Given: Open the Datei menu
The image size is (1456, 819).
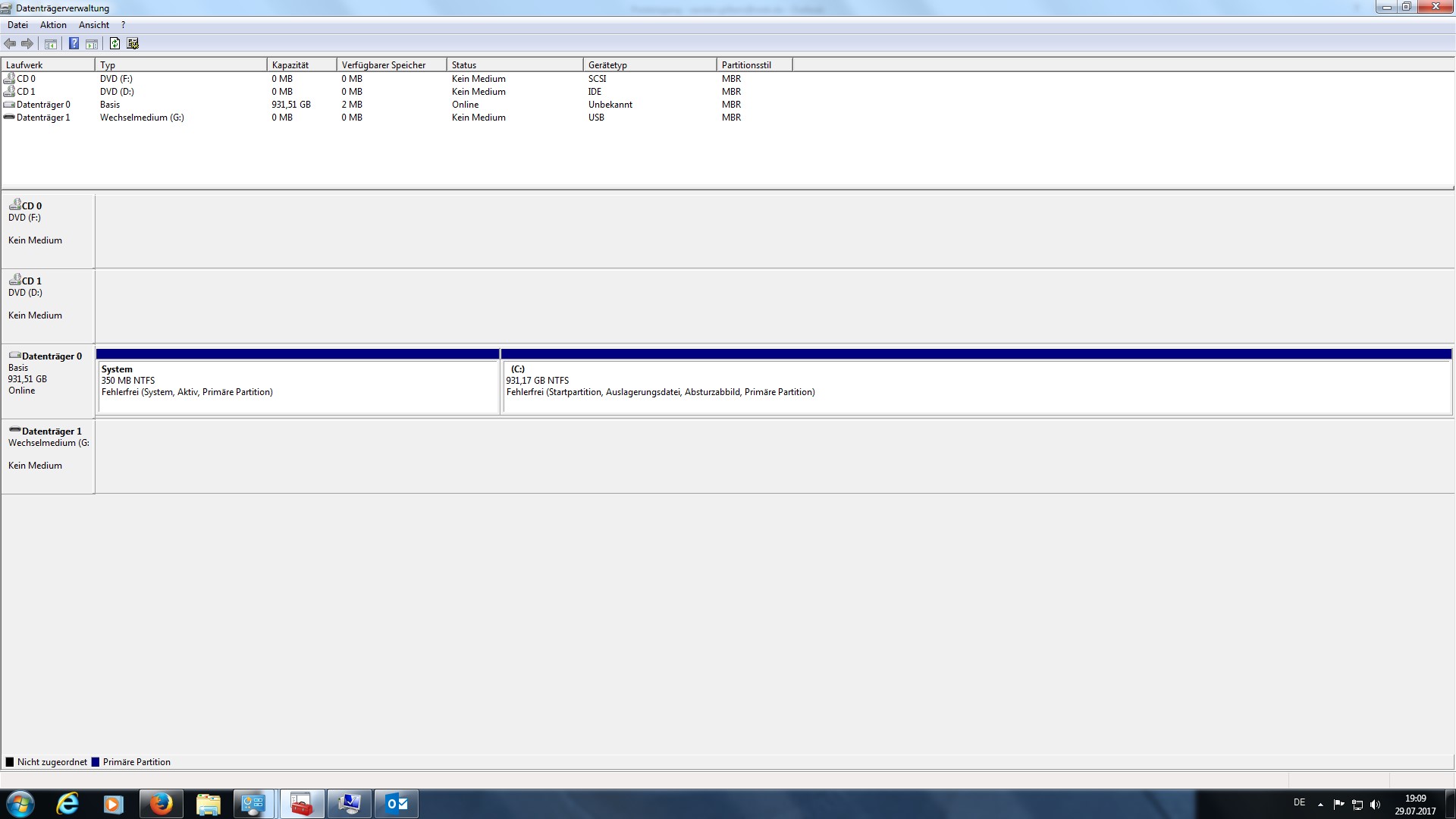Looking at the screenshot, I should point(17,25).
